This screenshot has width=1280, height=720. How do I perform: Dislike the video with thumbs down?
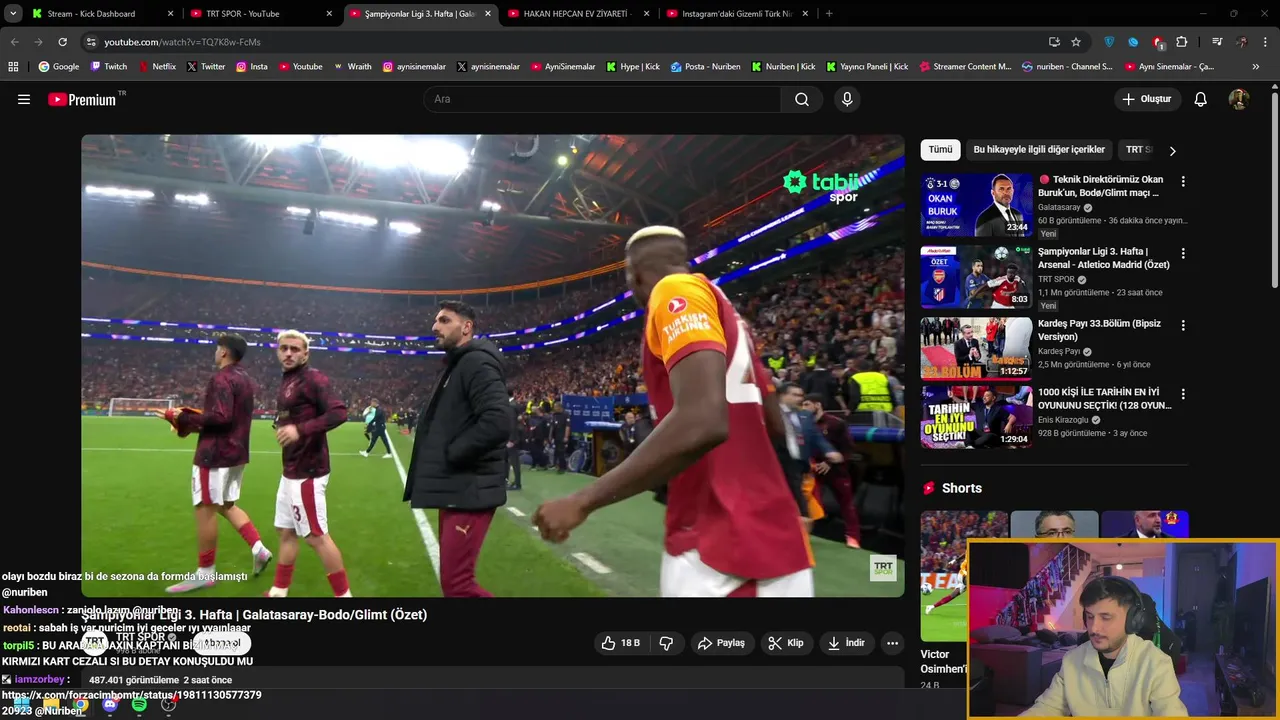666,643
